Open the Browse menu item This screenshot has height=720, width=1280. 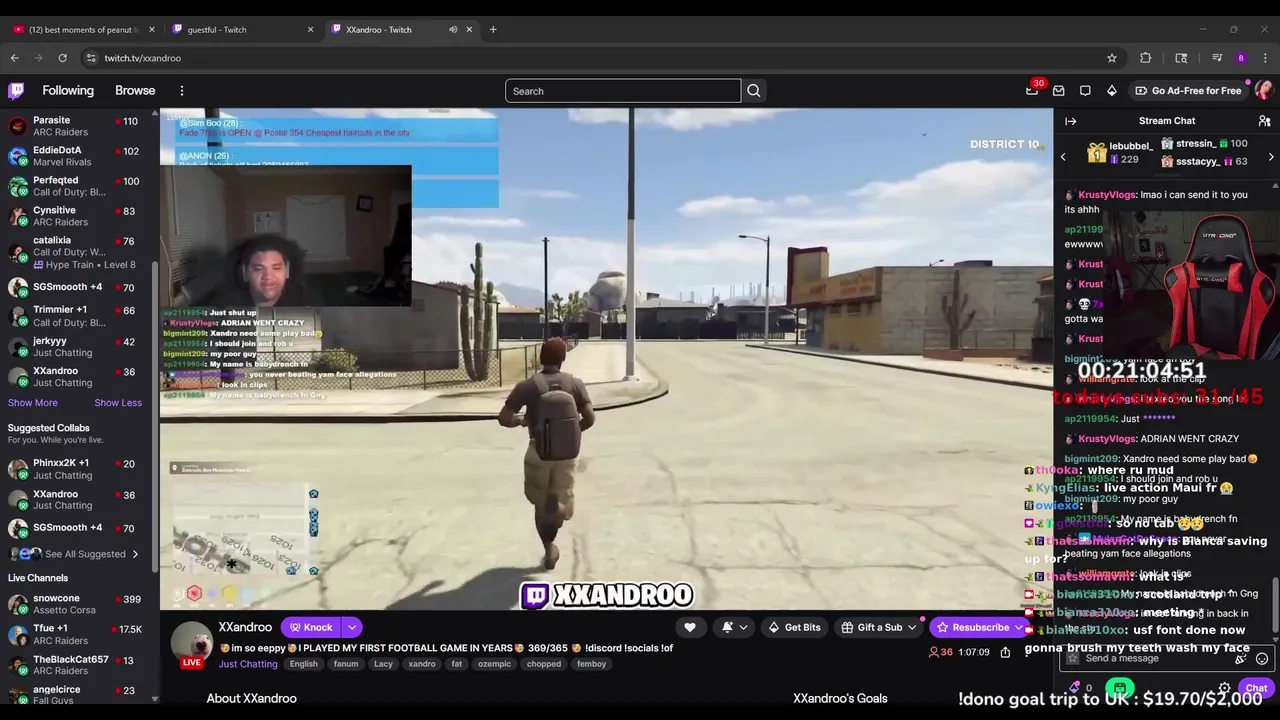pyautogui.click(x=135, y=91)
